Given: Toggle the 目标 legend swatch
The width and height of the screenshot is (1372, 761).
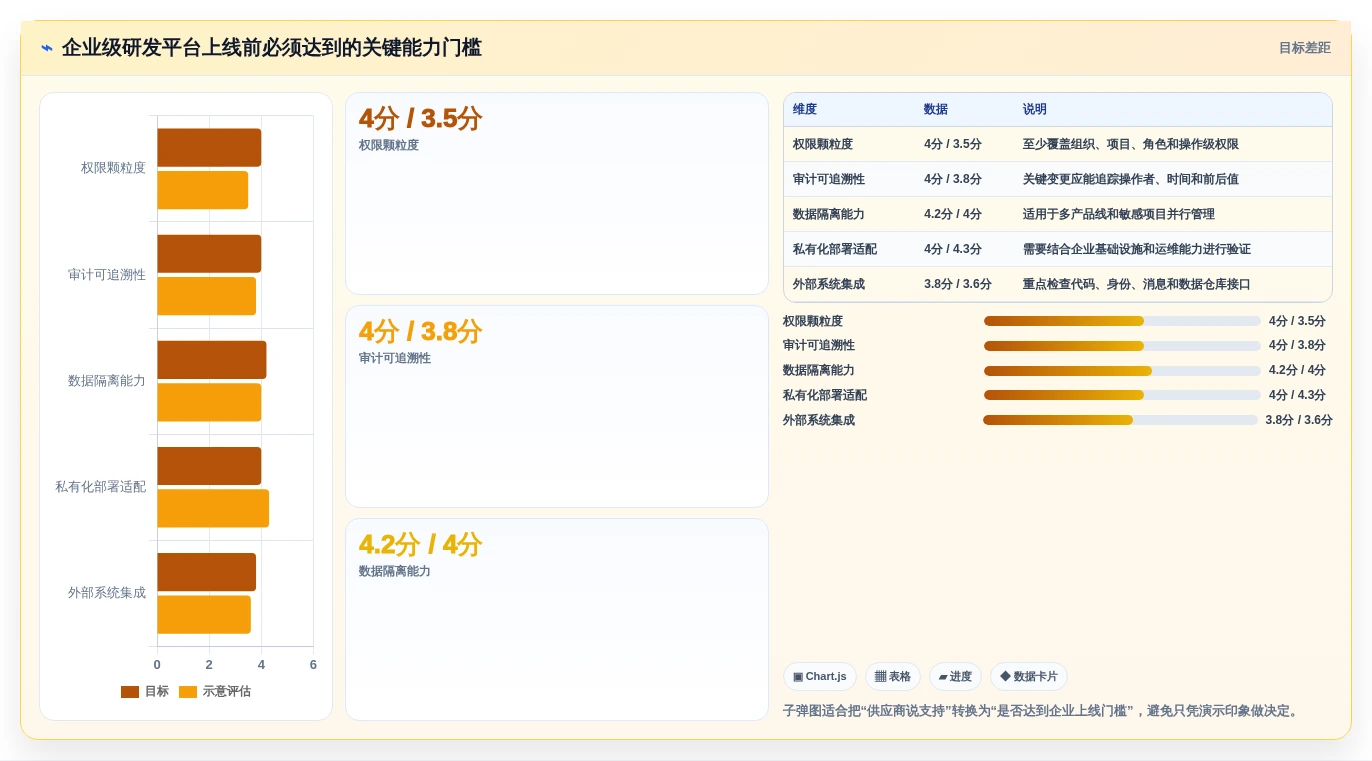Looking at the screenshot, I should (130, 692).
